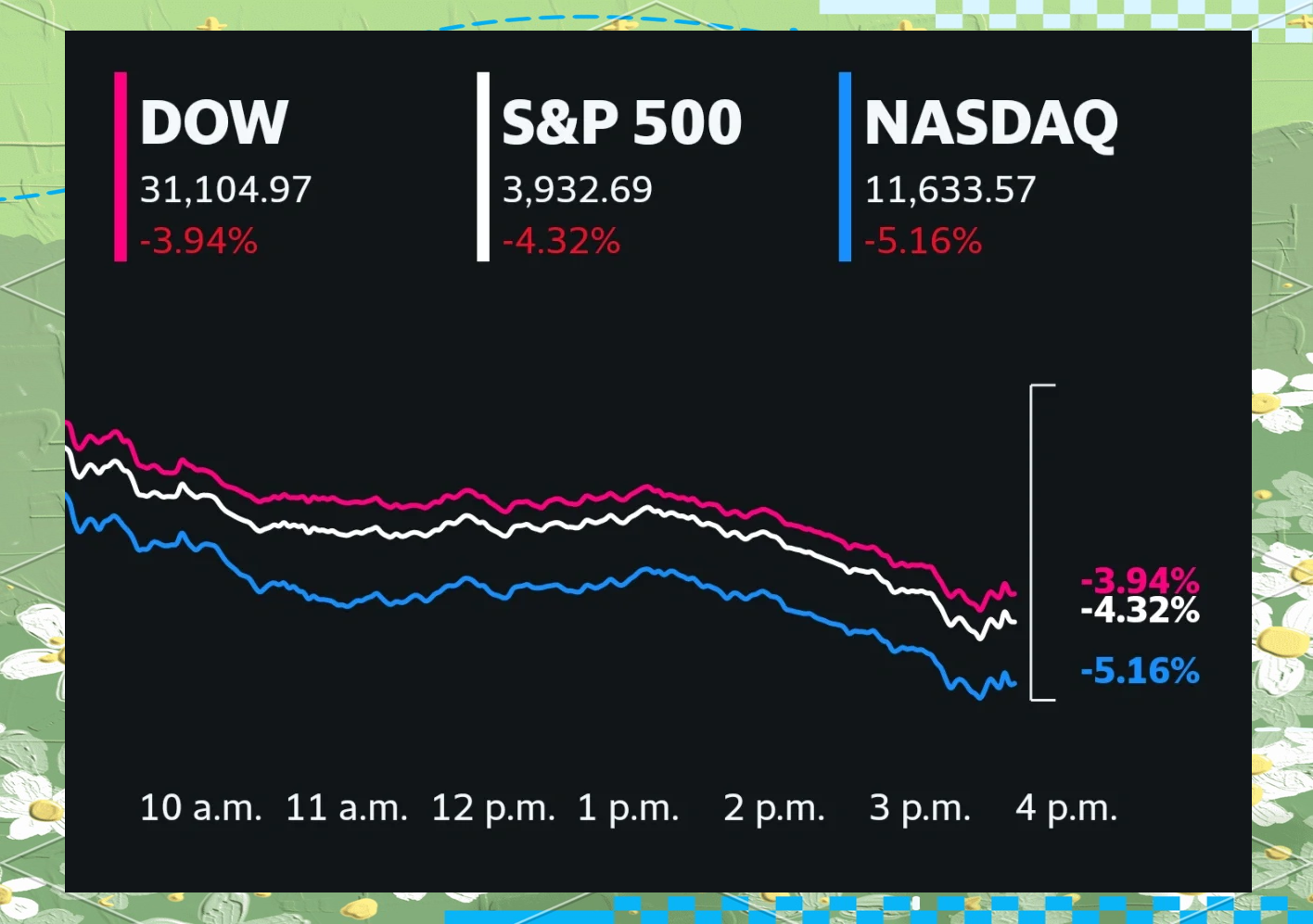This screenshot has width=1313, height=924.
Task: Select the 2 p.m. time axis label
Action: click(774, 808)
